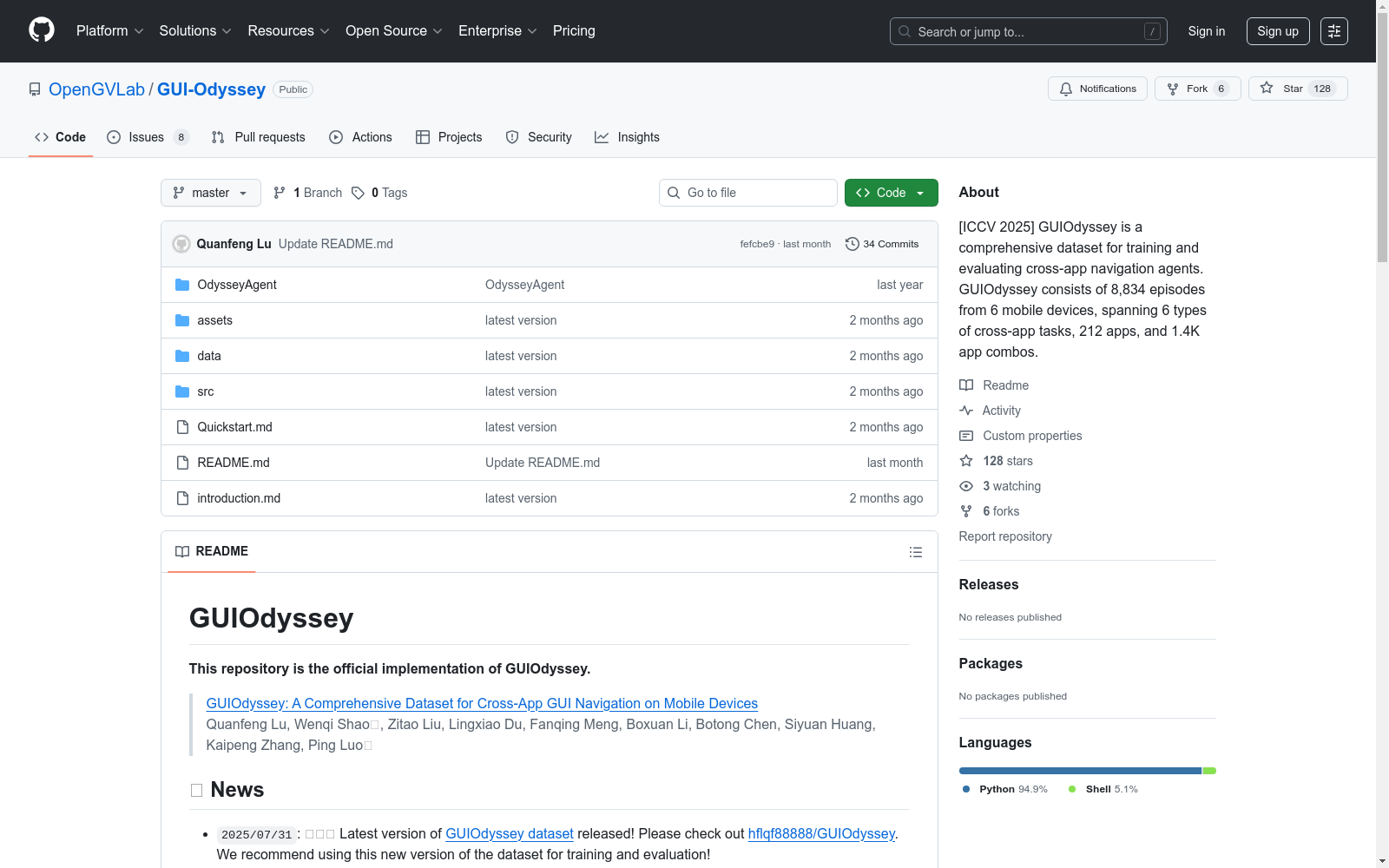Open the Update README.md commit message
1389x868 pixels.
(x=336, y=244)
